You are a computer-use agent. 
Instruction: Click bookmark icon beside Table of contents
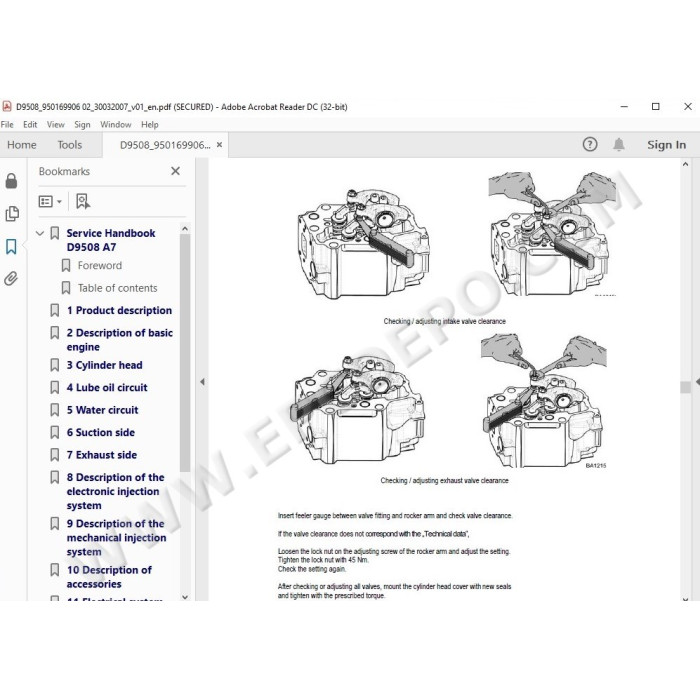(66, 288)
